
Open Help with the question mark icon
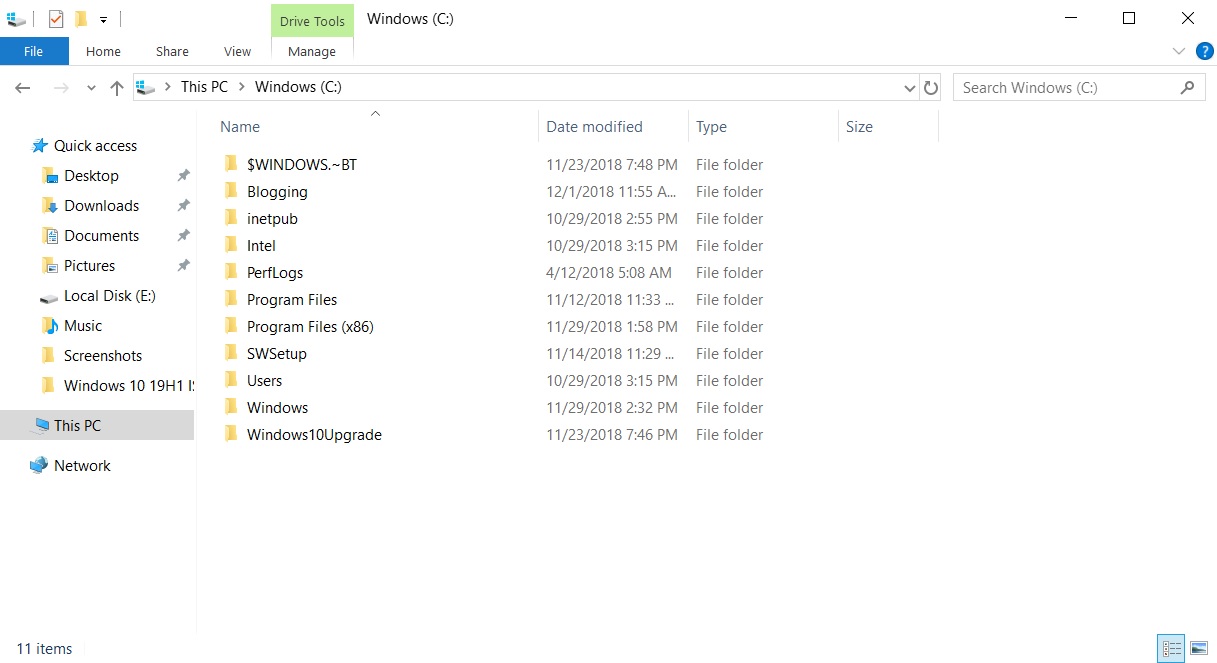point(1204,51)
